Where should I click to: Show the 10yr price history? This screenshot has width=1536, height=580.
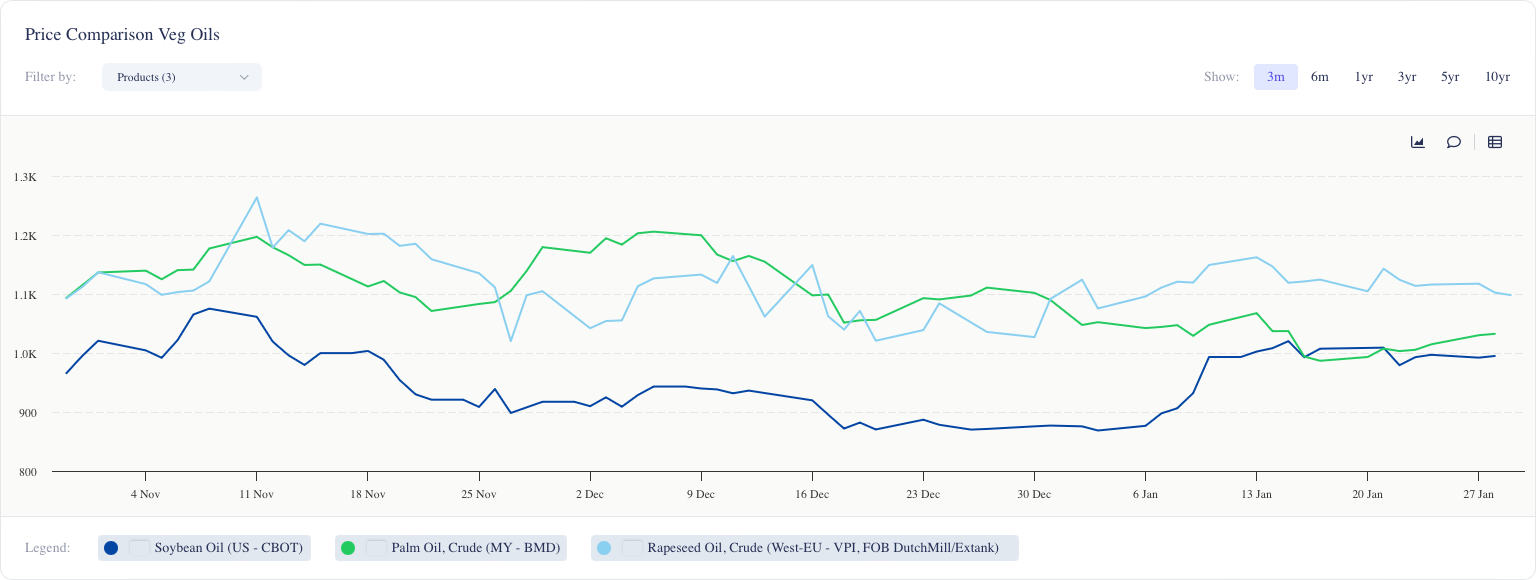(1495, 77)
